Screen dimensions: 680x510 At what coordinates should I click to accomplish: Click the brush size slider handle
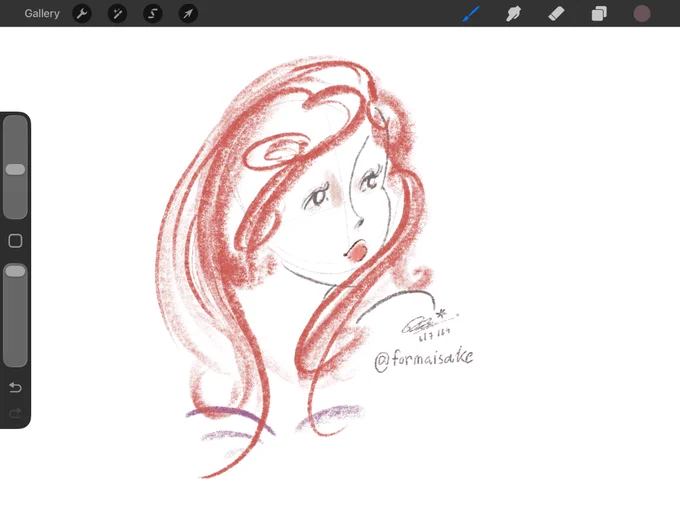(15, 170)
